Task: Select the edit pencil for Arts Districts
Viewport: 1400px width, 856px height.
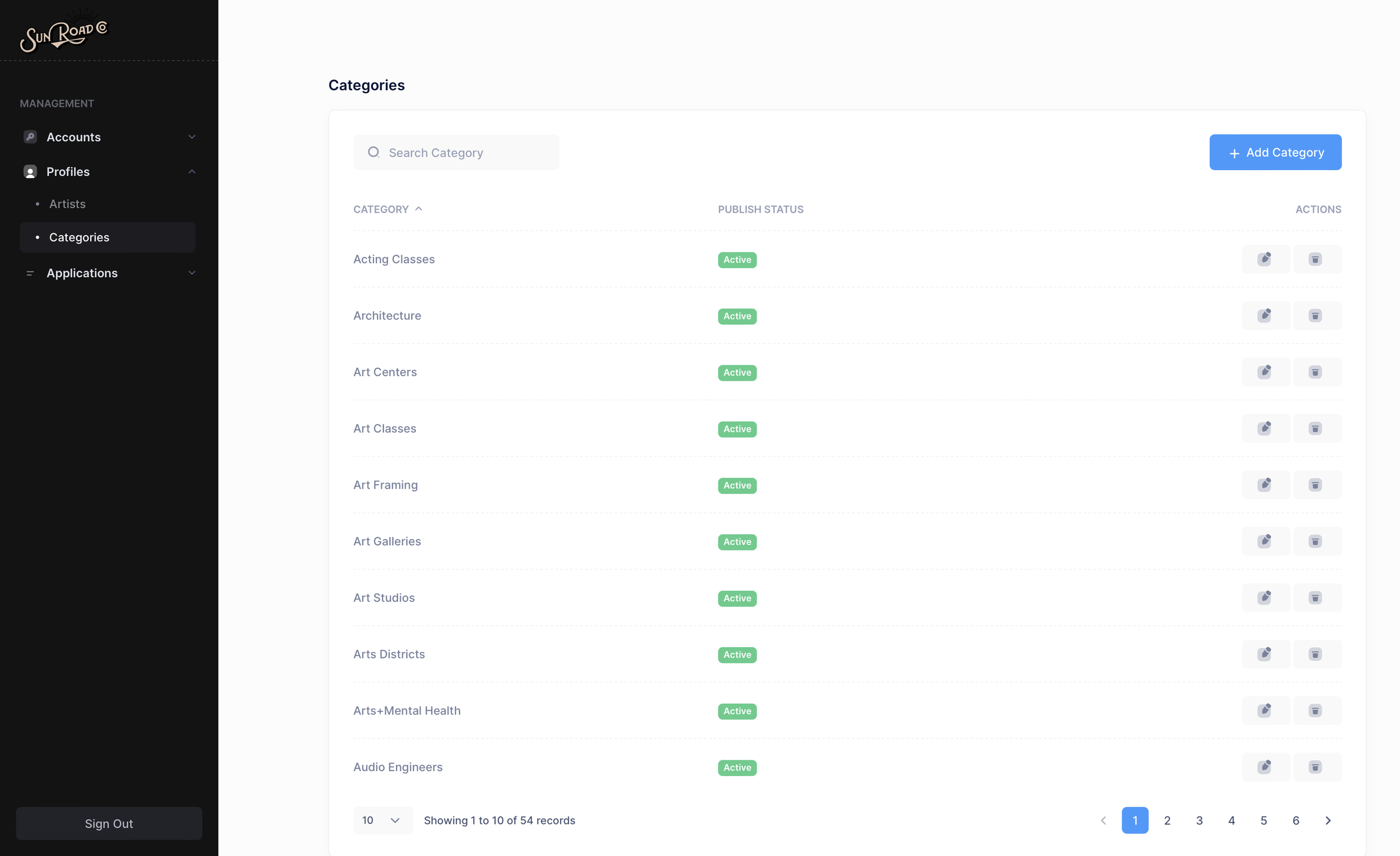Action: [x=1266, y=654]
